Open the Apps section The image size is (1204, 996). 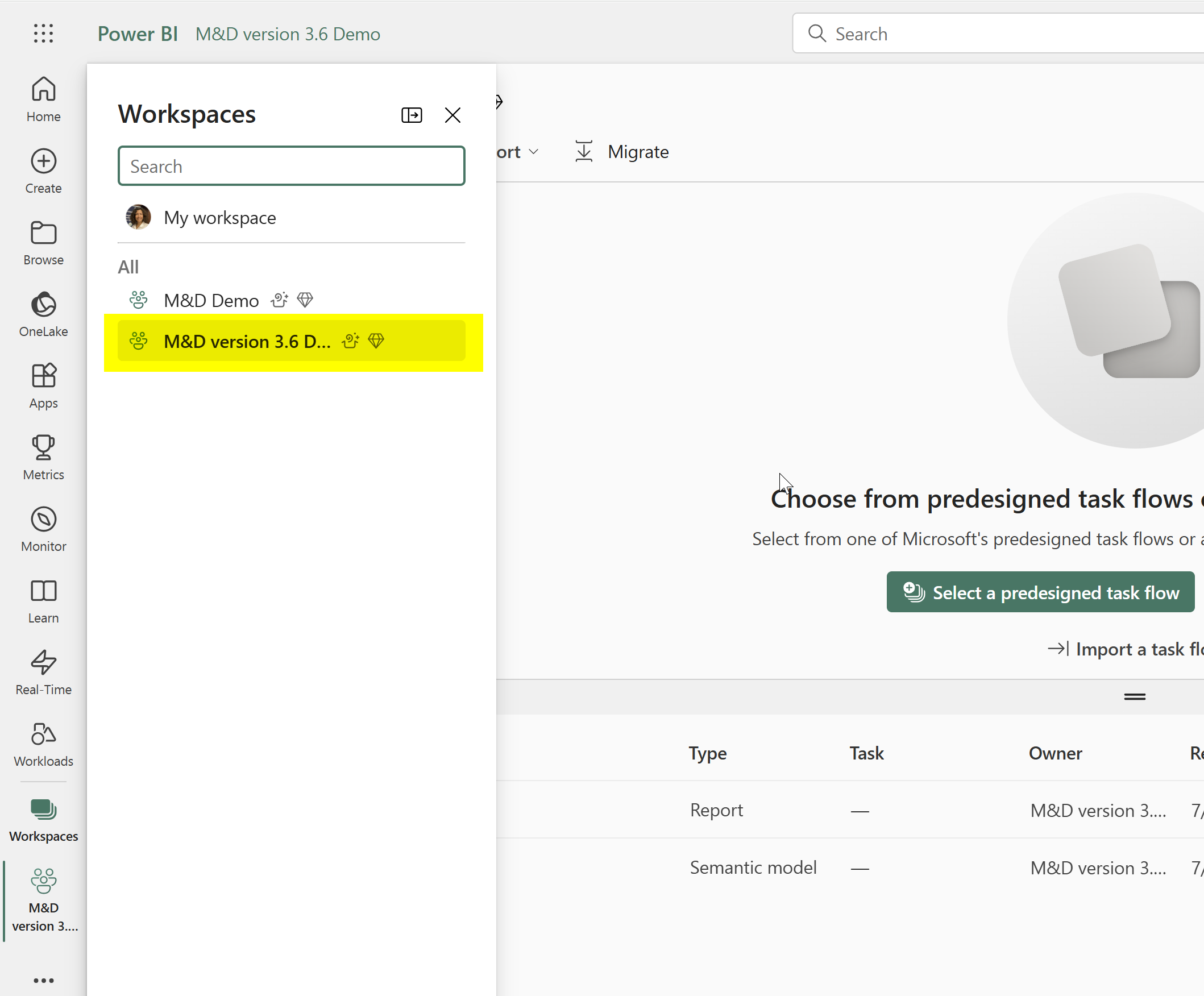(44, 387)
